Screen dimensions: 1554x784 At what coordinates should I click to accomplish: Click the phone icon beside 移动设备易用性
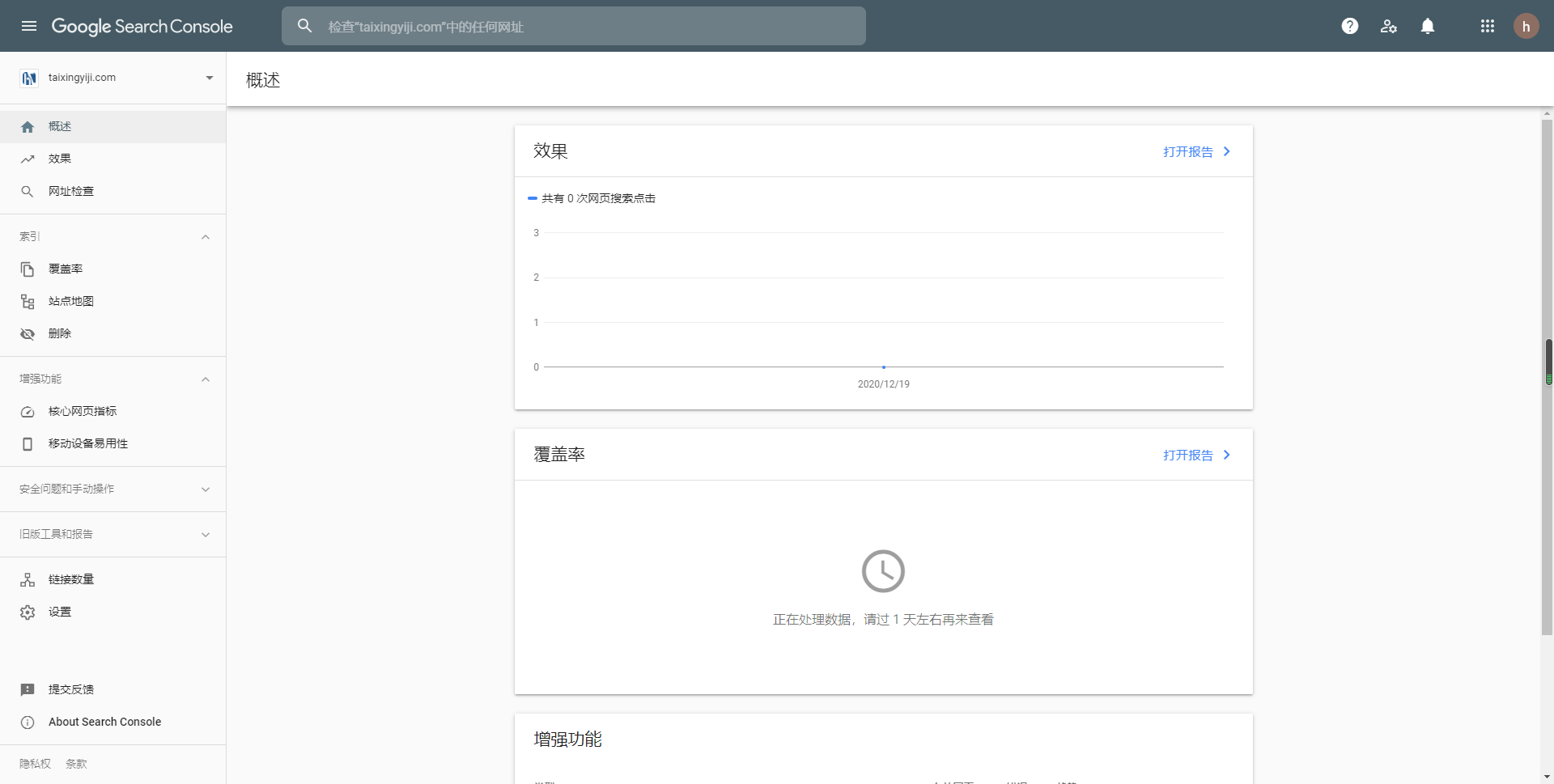(x=28, y=444)
